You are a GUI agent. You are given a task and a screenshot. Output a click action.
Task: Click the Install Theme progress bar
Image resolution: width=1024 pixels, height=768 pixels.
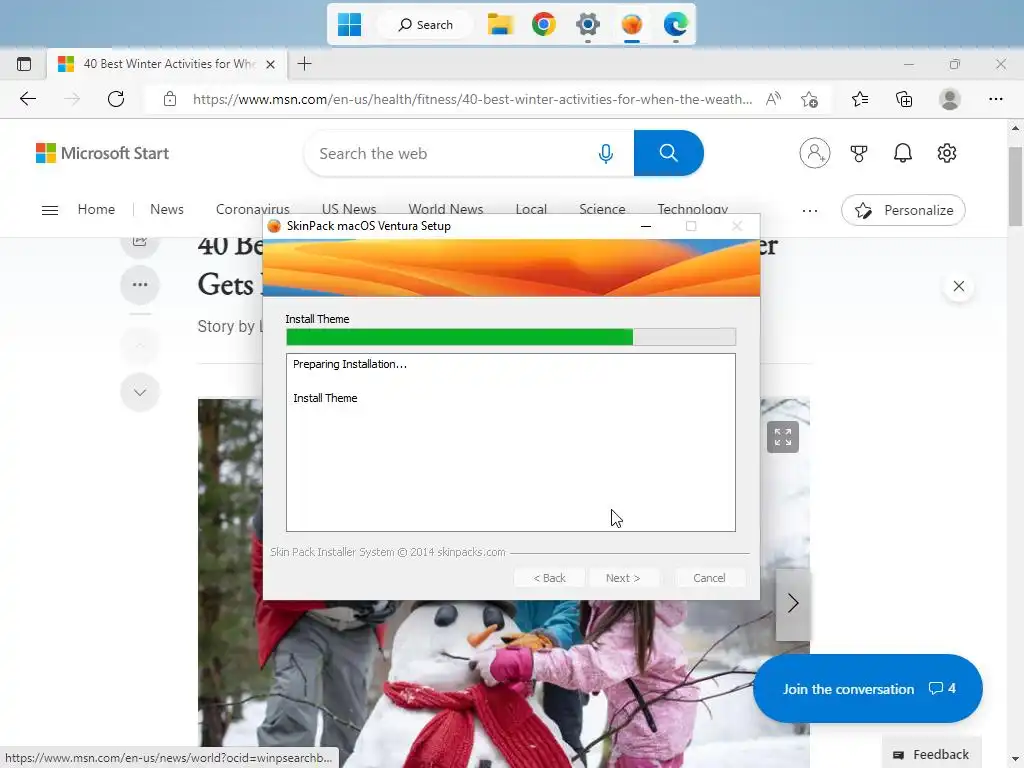tap(511, 337)
